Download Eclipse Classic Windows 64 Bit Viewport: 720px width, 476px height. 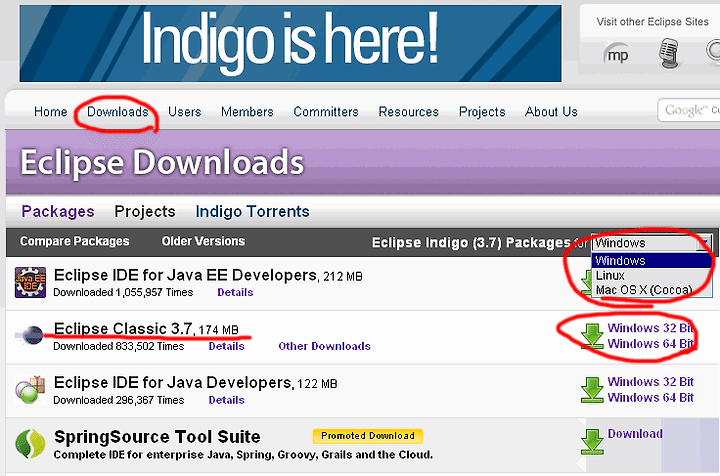(650, 343)
